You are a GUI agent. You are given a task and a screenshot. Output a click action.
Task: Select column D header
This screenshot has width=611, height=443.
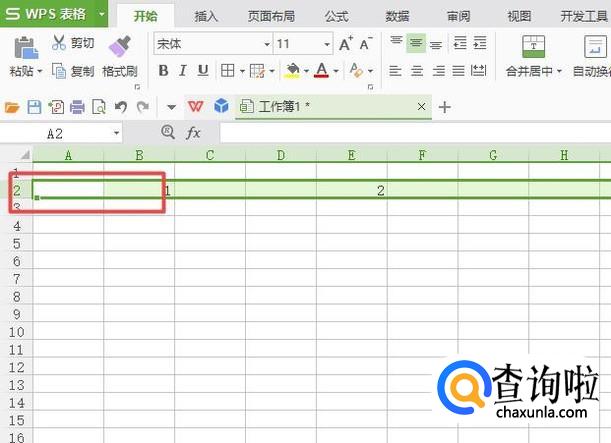click(281, 155)
